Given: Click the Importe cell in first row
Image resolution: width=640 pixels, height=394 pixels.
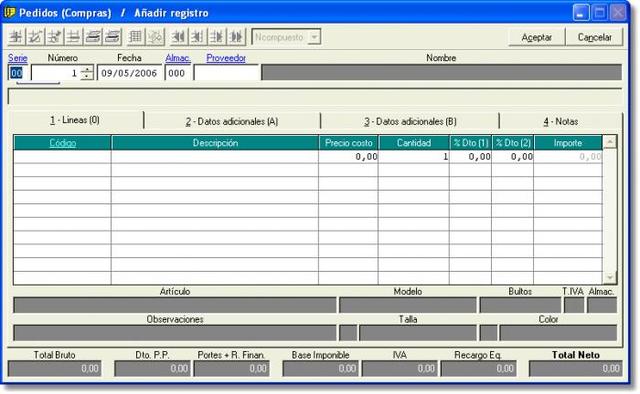Looking at the screenshot, I should [x=568, y=157].
